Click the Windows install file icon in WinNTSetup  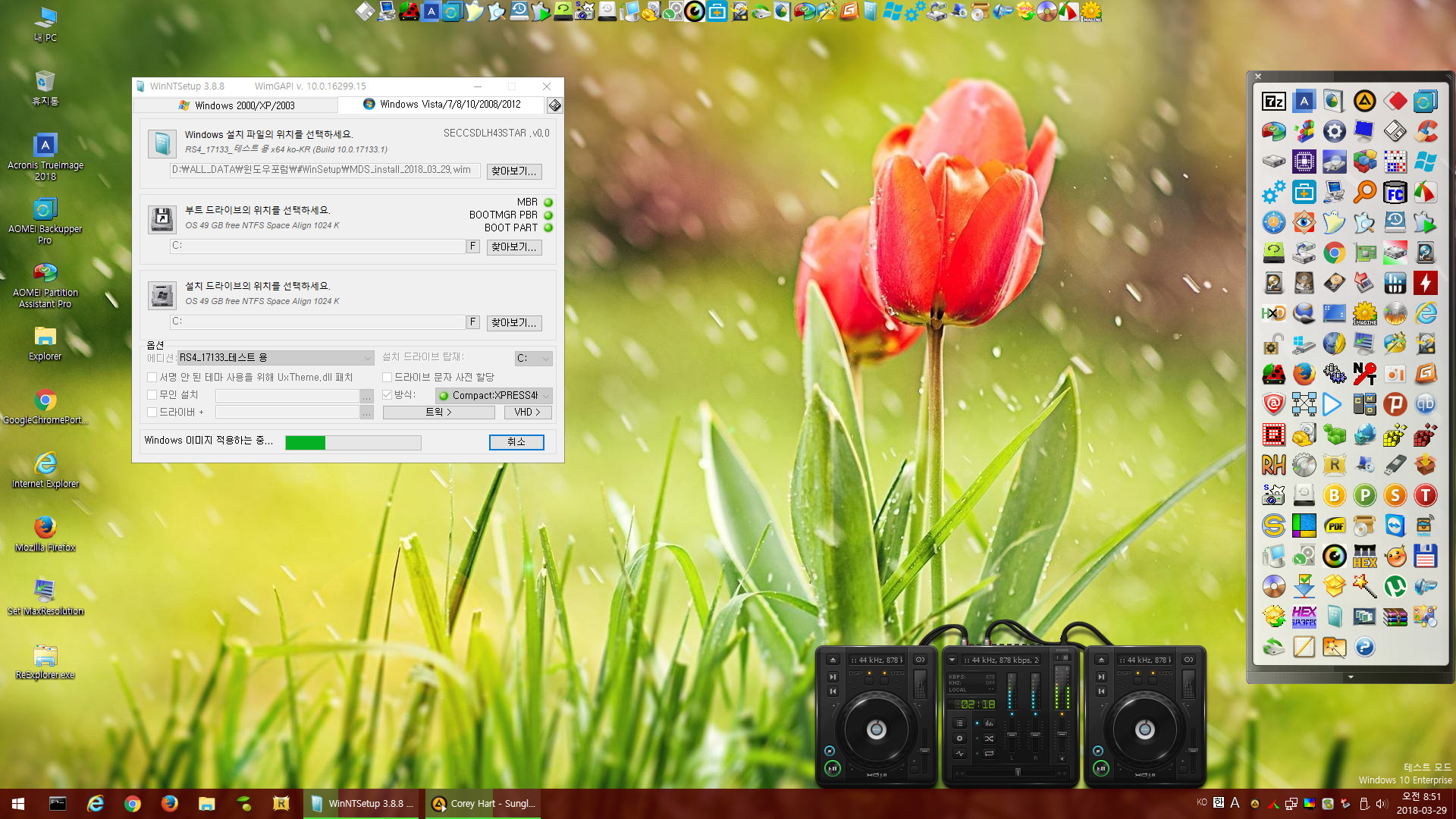162,143
